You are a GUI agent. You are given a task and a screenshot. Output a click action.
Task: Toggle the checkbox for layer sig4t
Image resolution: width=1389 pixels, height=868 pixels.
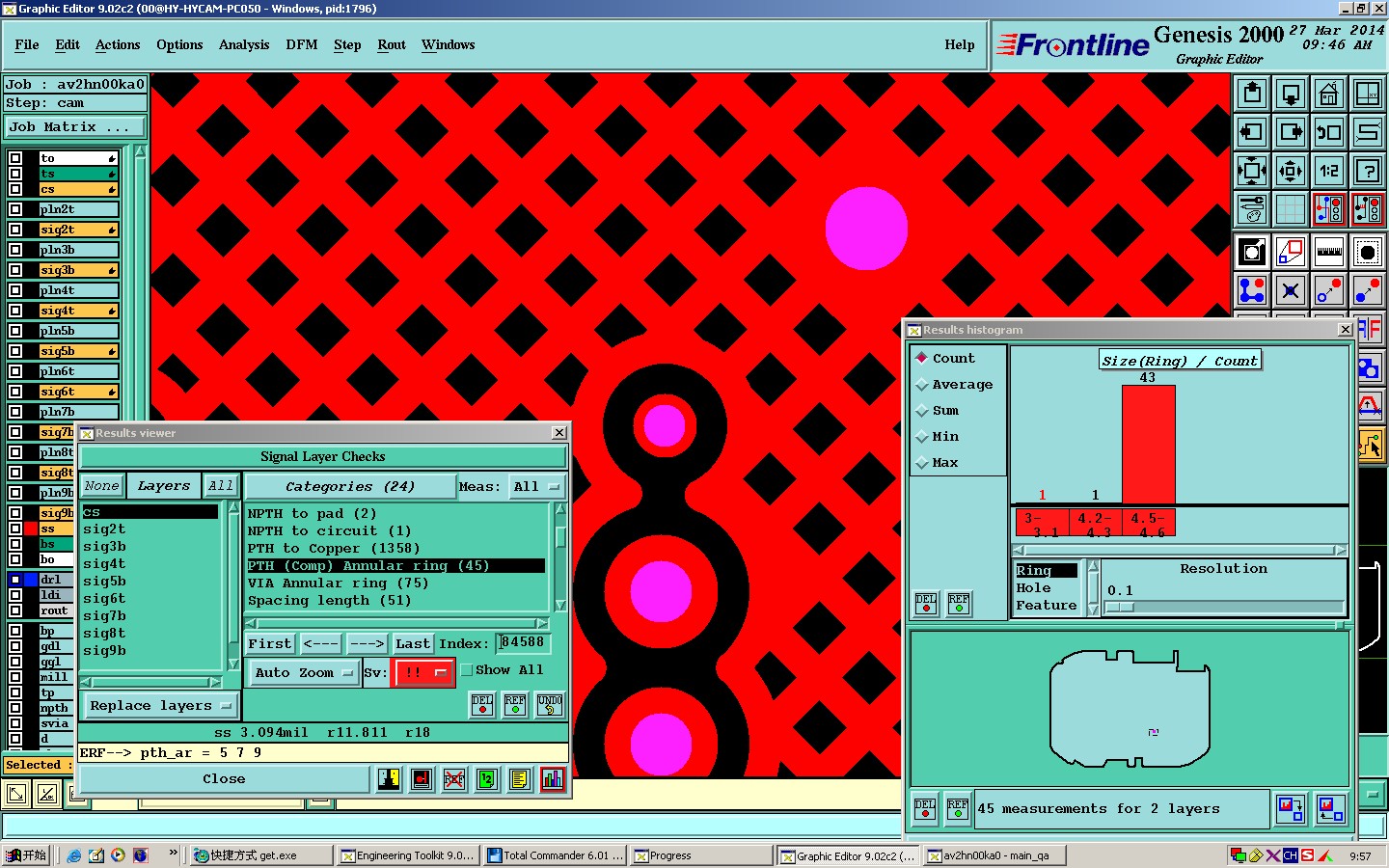(15, 311)
